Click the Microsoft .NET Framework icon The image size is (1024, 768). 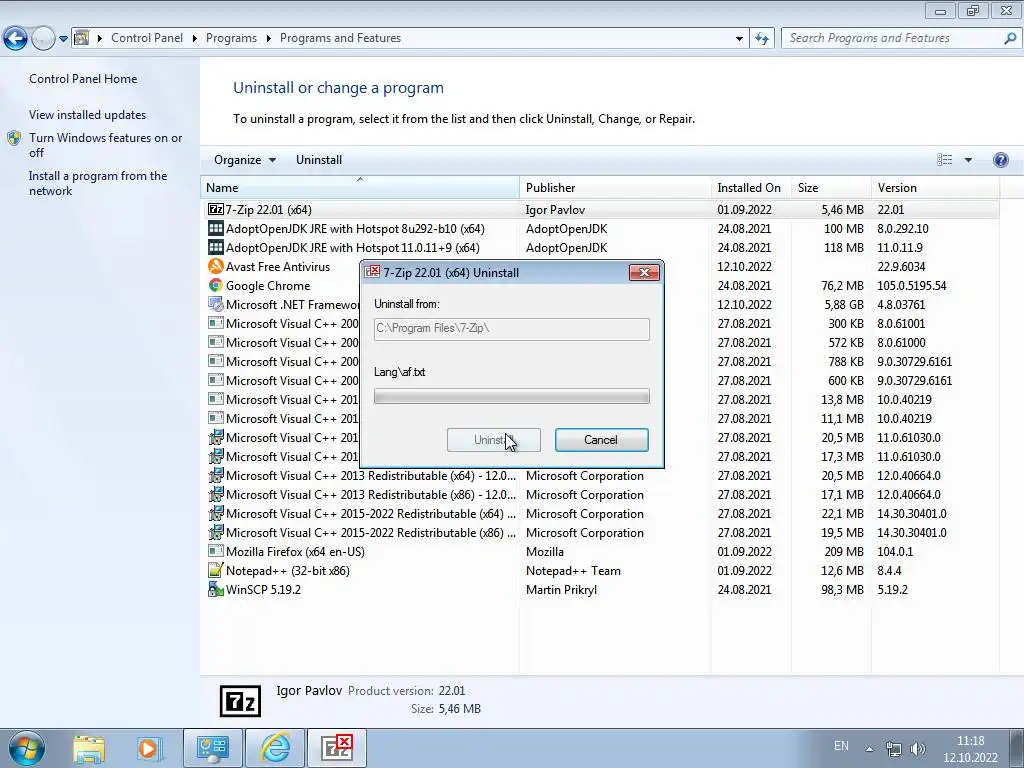[216, 304]
